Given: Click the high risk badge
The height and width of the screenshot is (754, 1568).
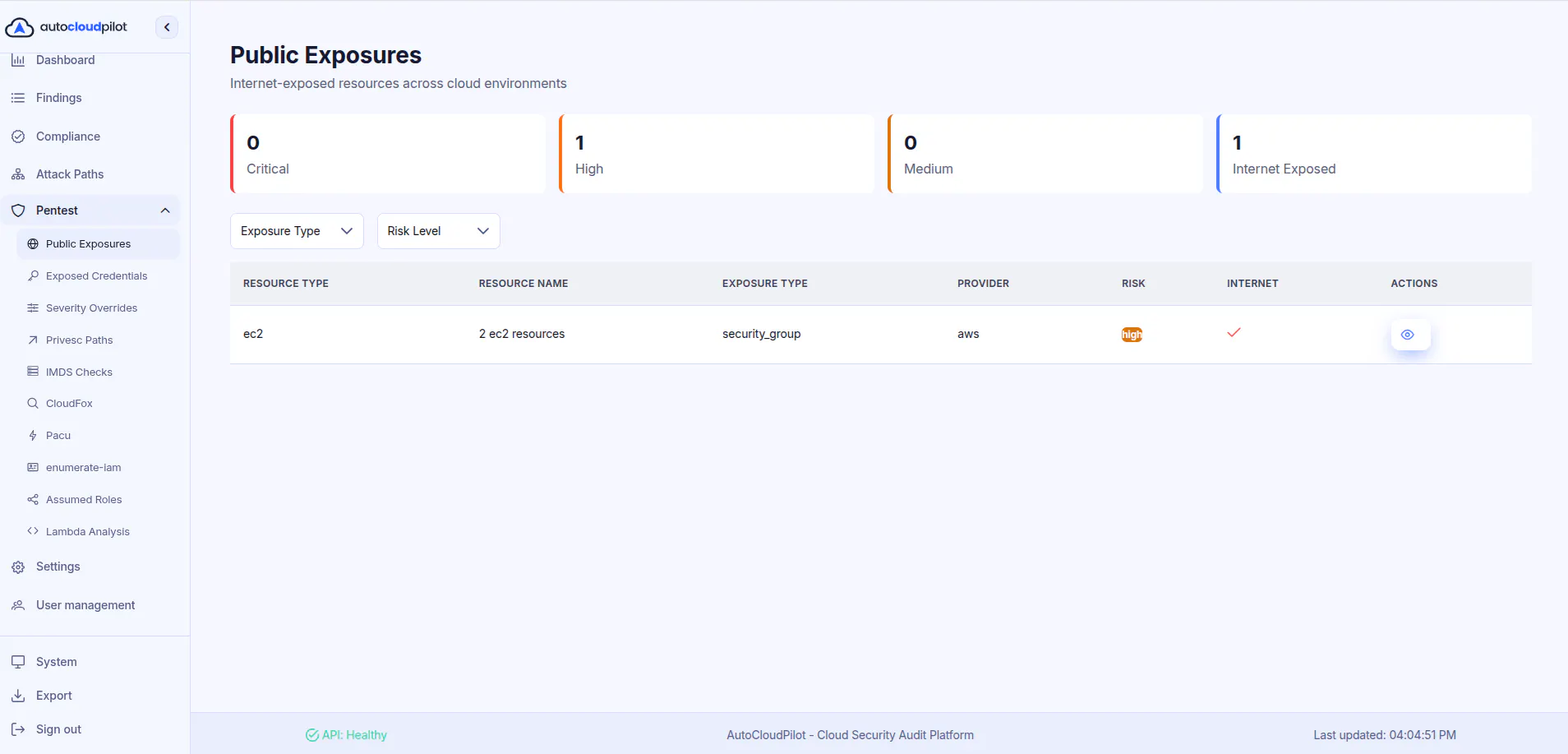Looking at the screenshot, I should pyautogui.click(x=1132, y=335).
